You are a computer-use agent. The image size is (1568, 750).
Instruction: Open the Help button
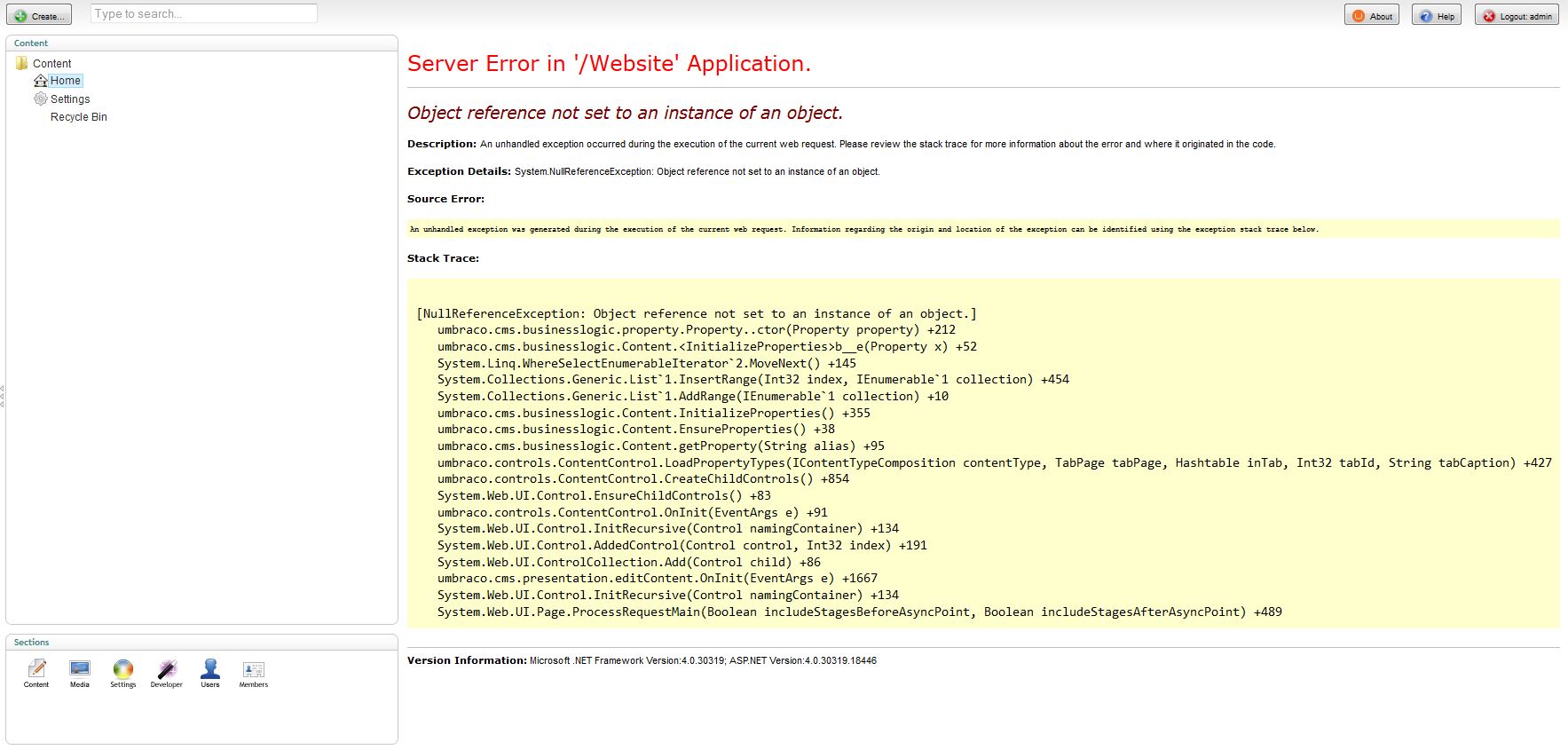1437,15
